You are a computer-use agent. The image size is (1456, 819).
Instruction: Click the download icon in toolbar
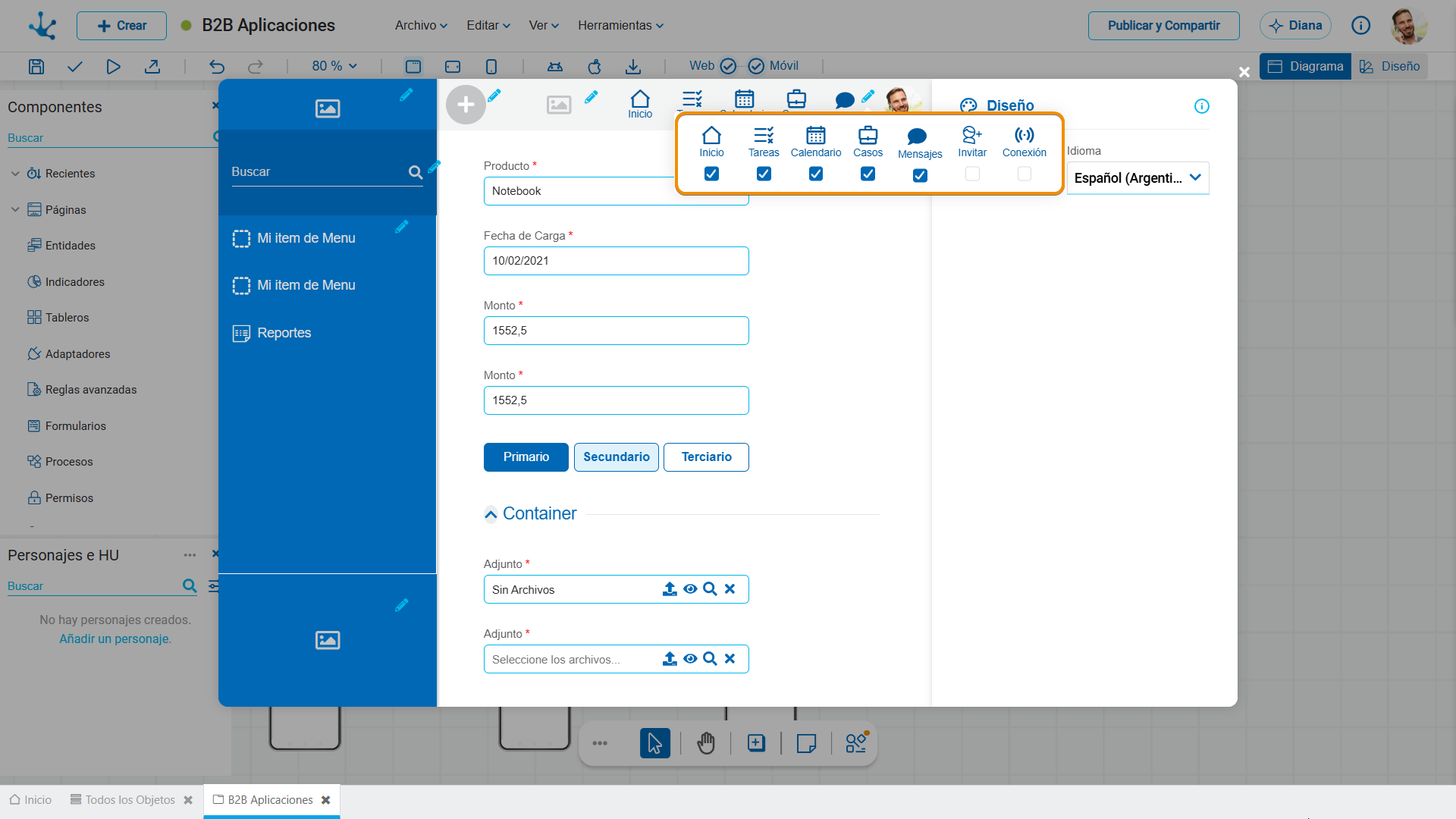(x=633, y=67)
